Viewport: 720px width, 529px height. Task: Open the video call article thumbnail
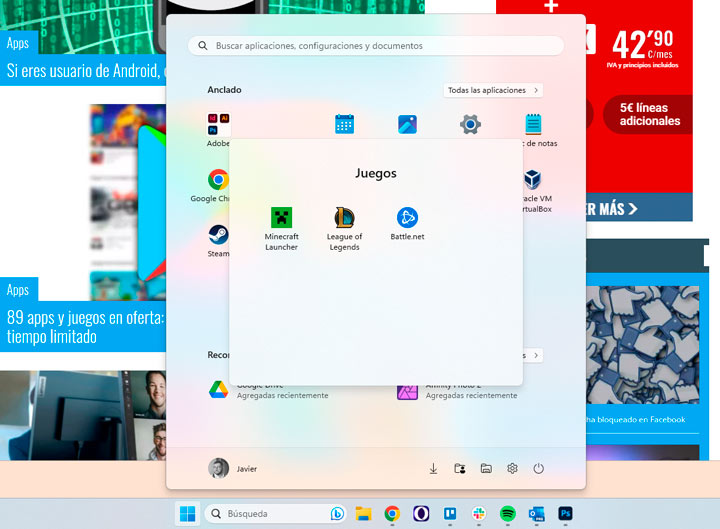point(83,416)
